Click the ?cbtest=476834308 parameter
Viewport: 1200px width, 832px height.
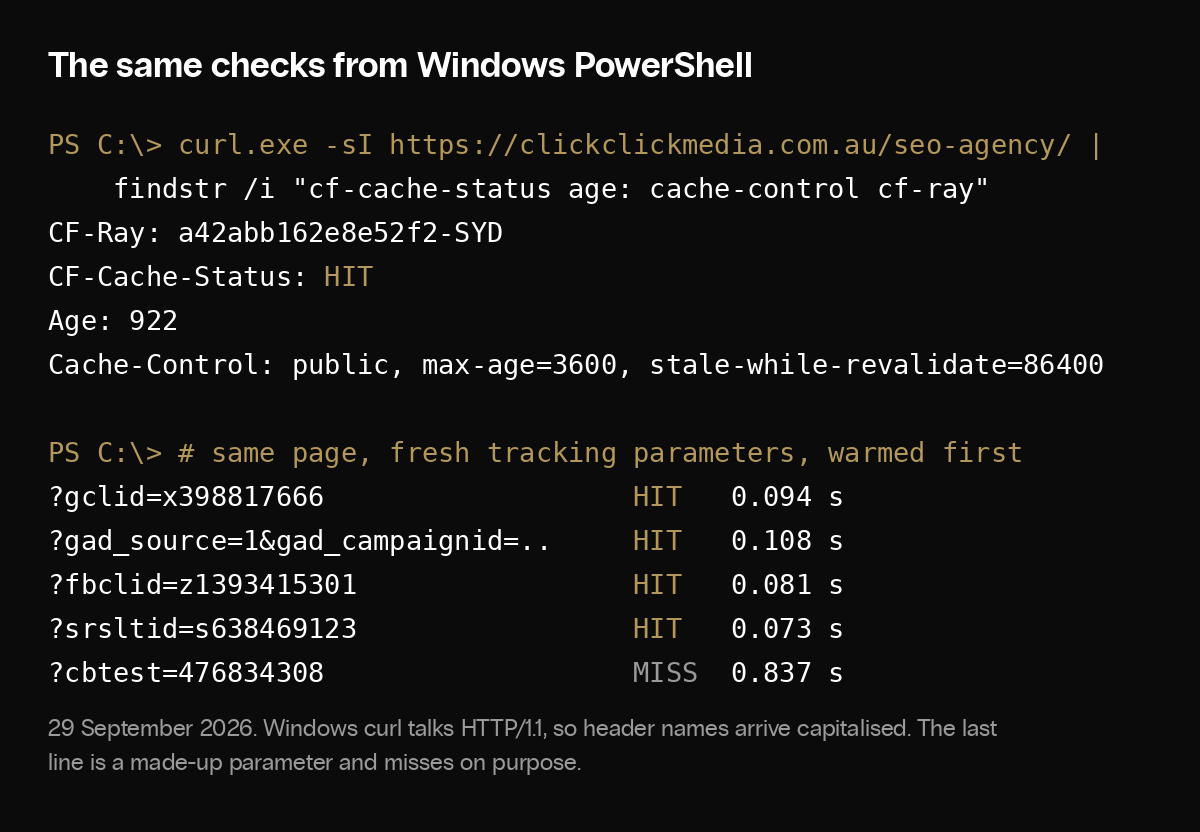point(186,673)
